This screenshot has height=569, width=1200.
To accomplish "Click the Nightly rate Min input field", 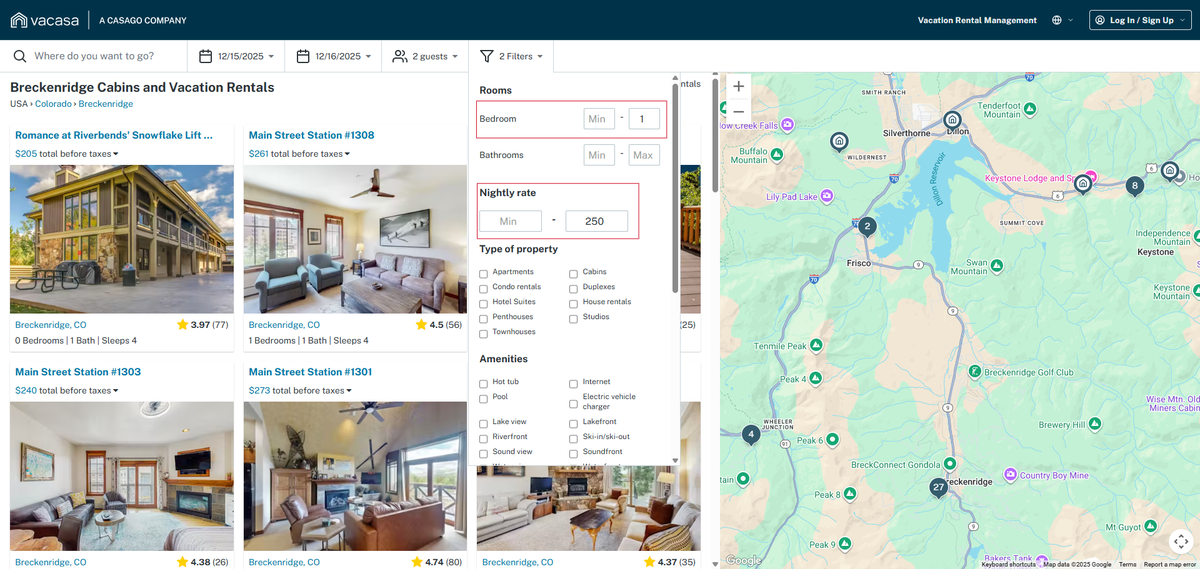I will pos(510,221).
